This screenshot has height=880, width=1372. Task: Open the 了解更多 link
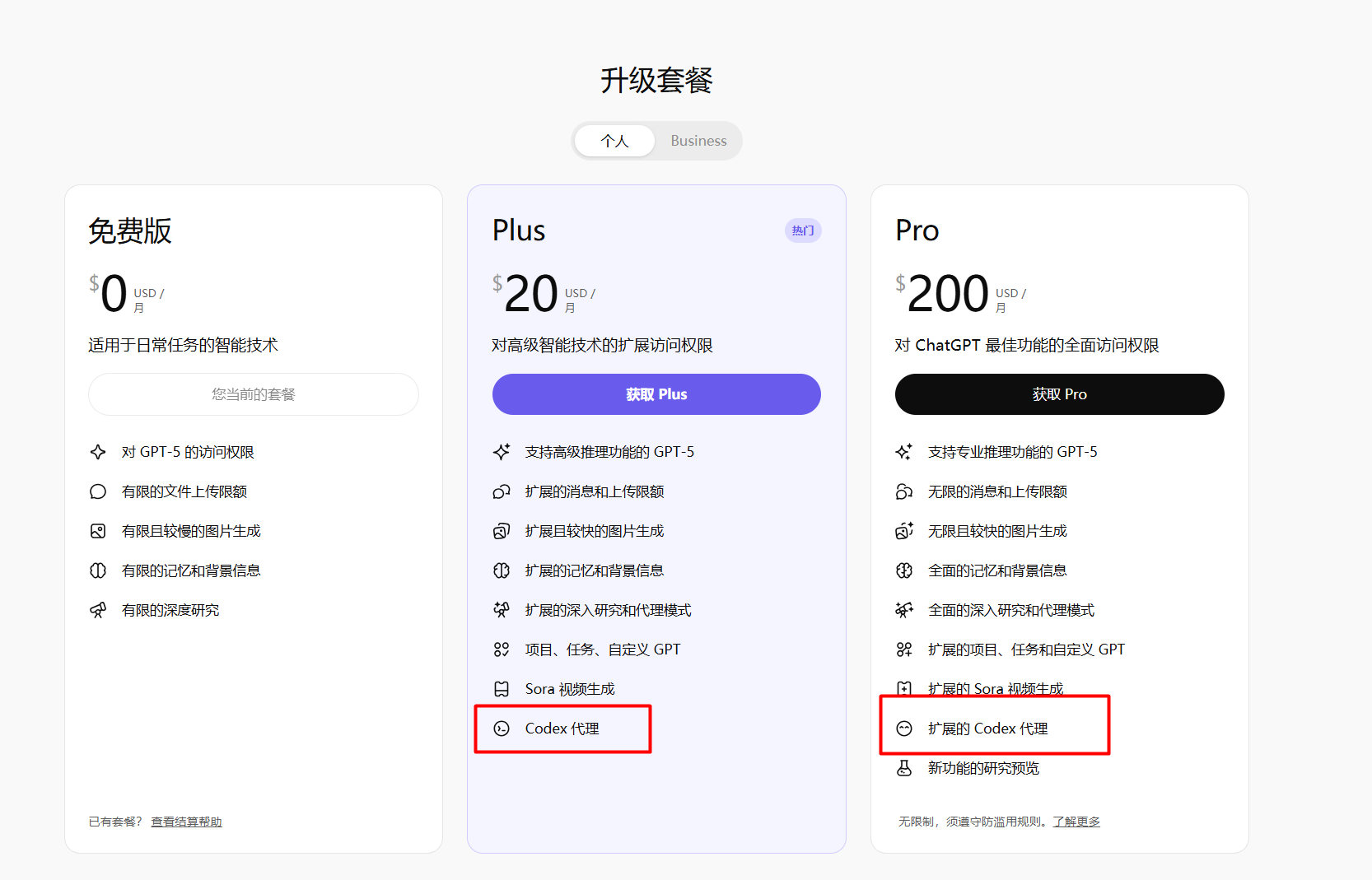click(1076, 822)
